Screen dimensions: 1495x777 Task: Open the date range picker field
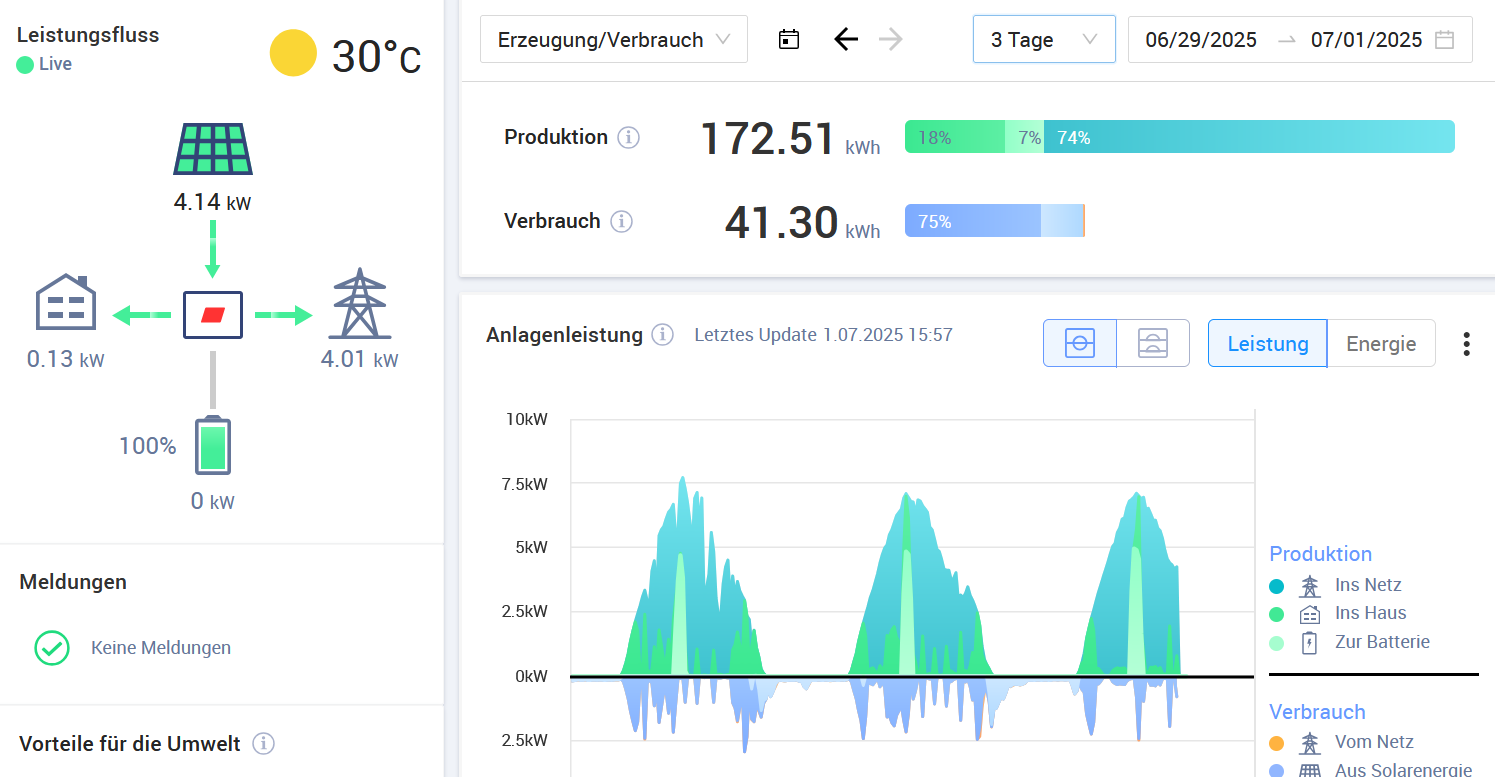click(x=1299, y=40)
